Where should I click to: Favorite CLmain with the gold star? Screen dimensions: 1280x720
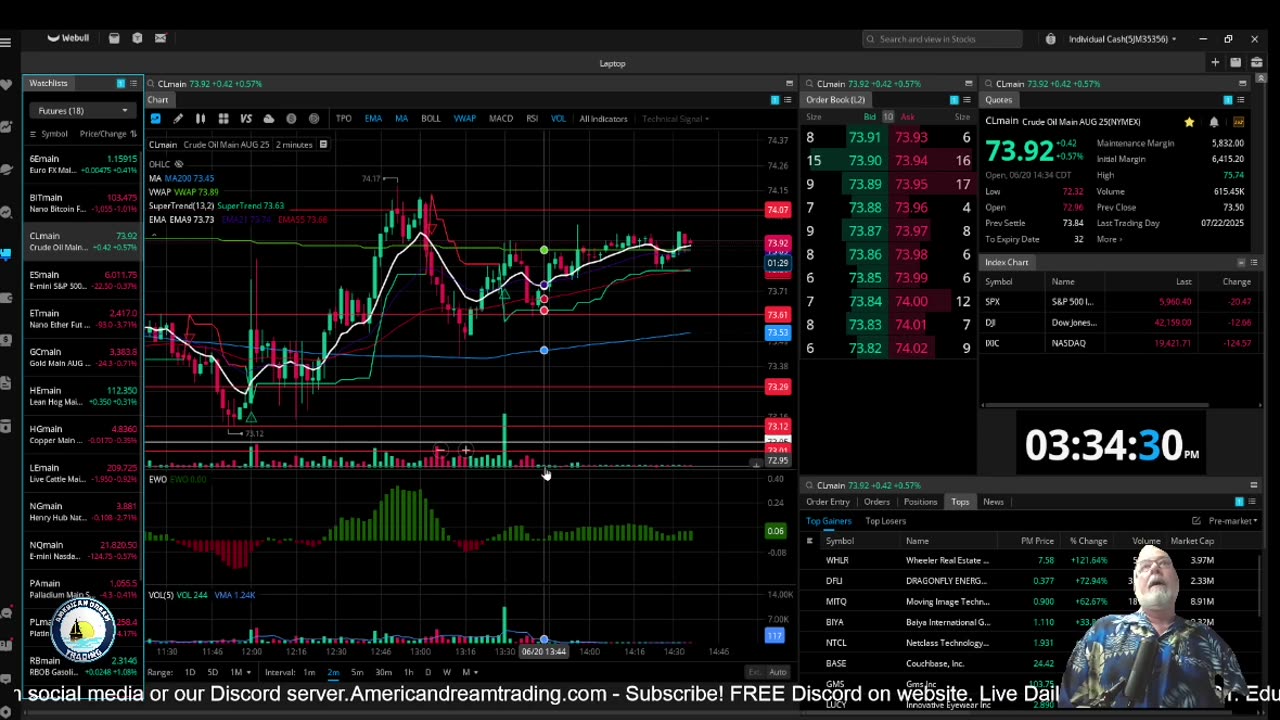(x=1189, y=122)
